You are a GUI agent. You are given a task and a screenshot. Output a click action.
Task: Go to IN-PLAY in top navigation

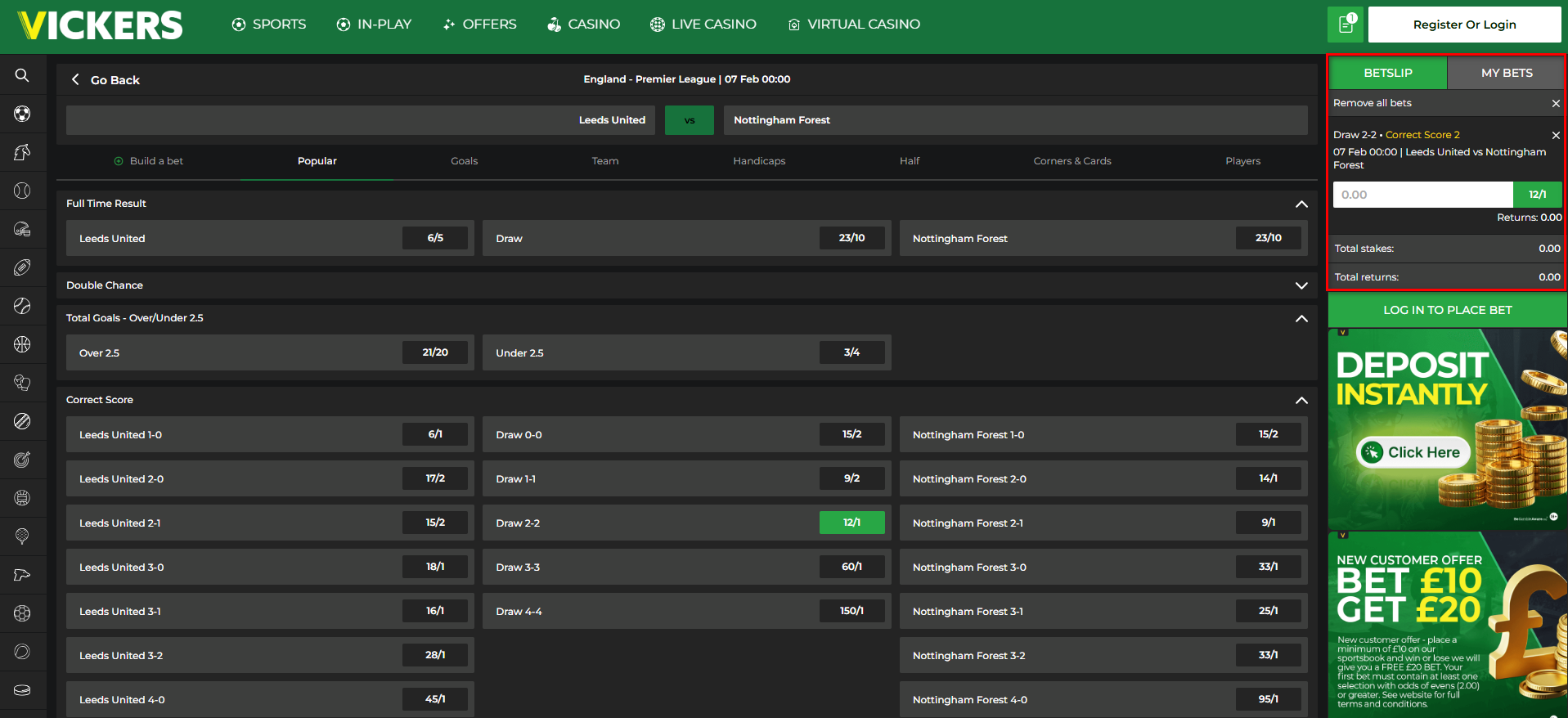click(374, 25)
